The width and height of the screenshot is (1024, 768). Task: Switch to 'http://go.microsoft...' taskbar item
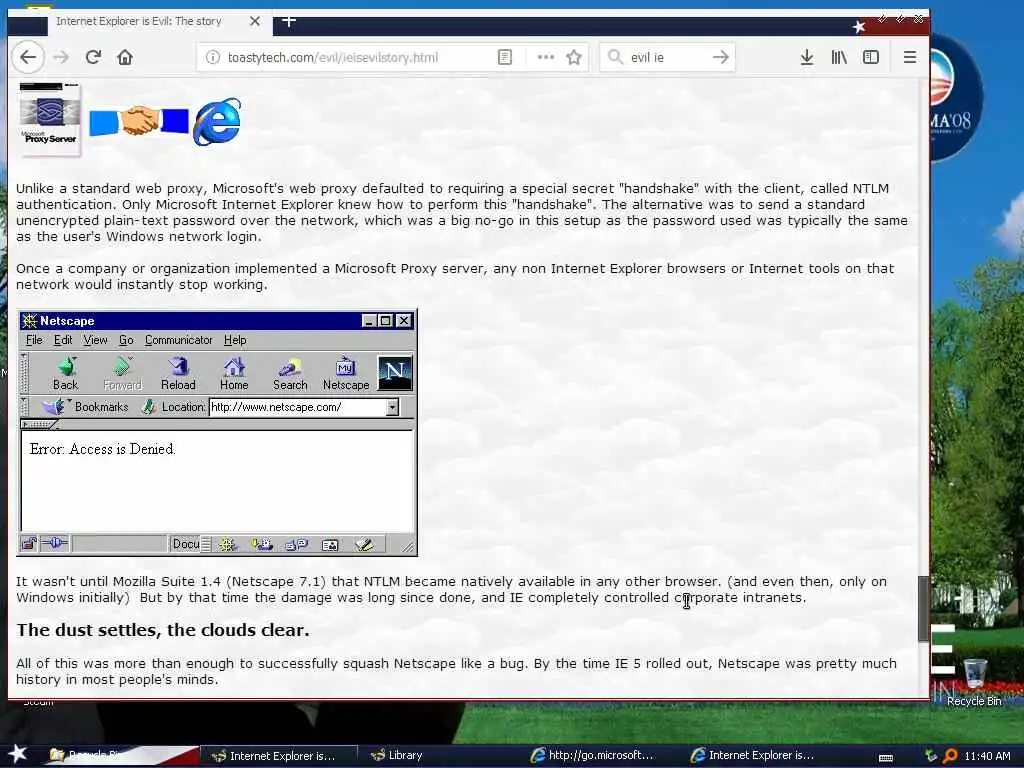click(594, 756)
